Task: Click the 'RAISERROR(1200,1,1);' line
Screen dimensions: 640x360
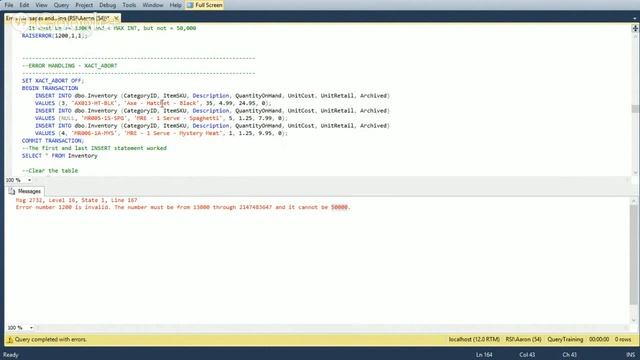Action: click(x=55, y=36)
